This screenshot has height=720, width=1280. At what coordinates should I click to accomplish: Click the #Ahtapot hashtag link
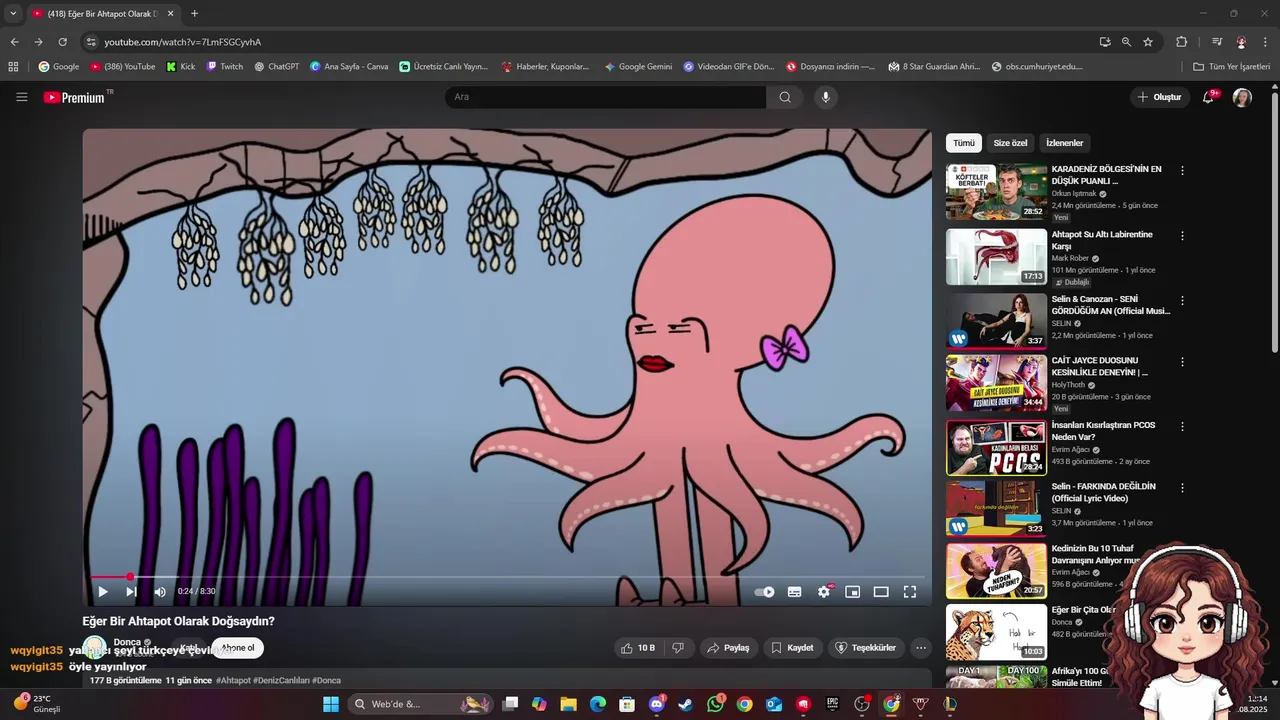(x=233, y=680)
